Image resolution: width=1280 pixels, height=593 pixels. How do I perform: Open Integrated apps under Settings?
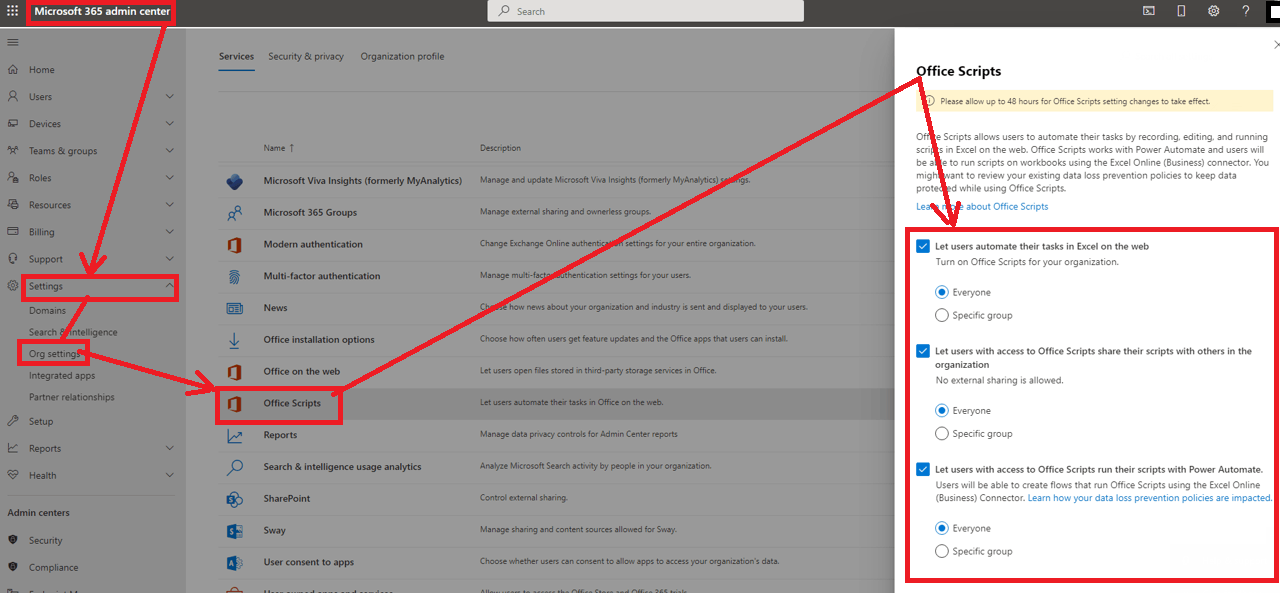[62, 376]
